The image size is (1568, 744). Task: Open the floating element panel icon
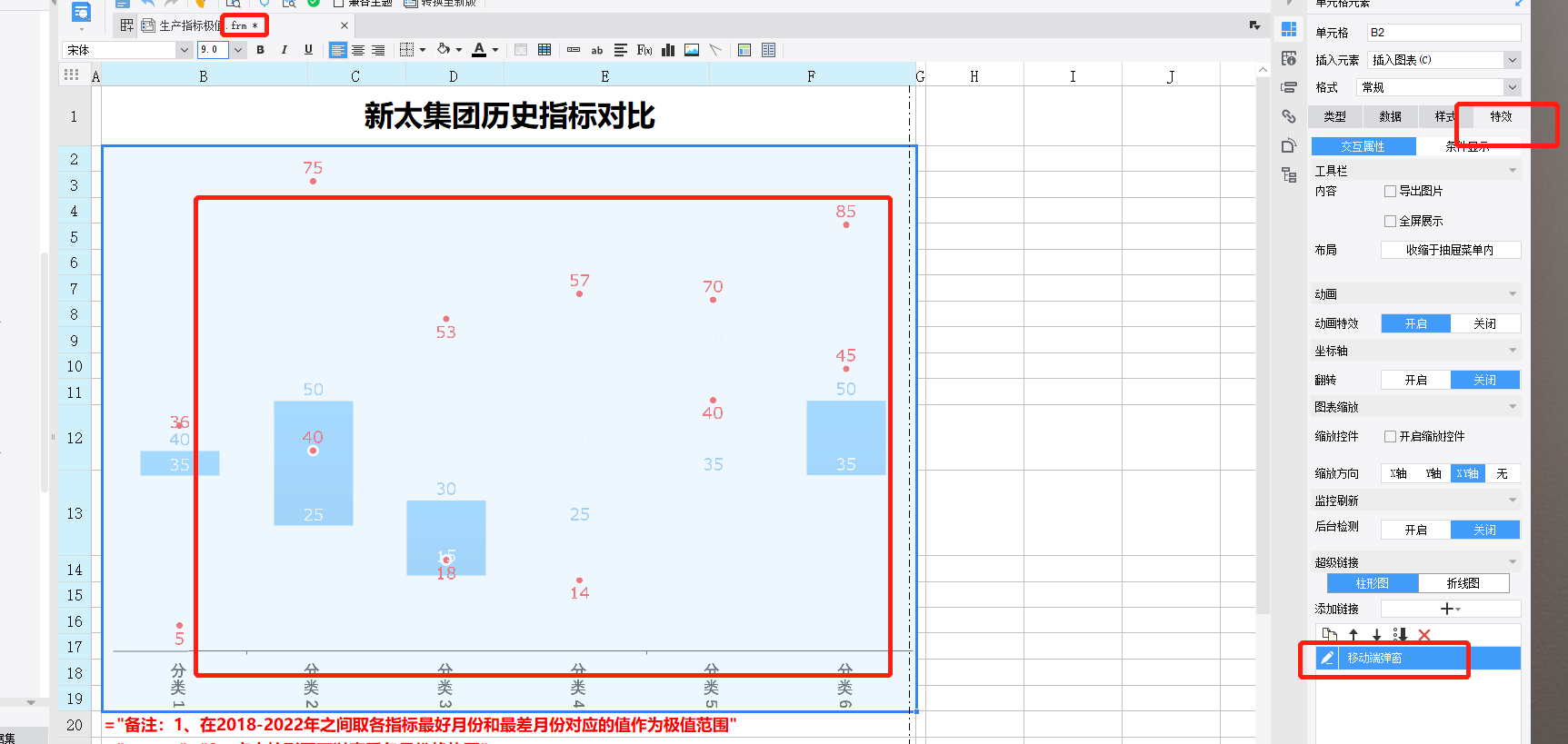tap(1289, 87)
